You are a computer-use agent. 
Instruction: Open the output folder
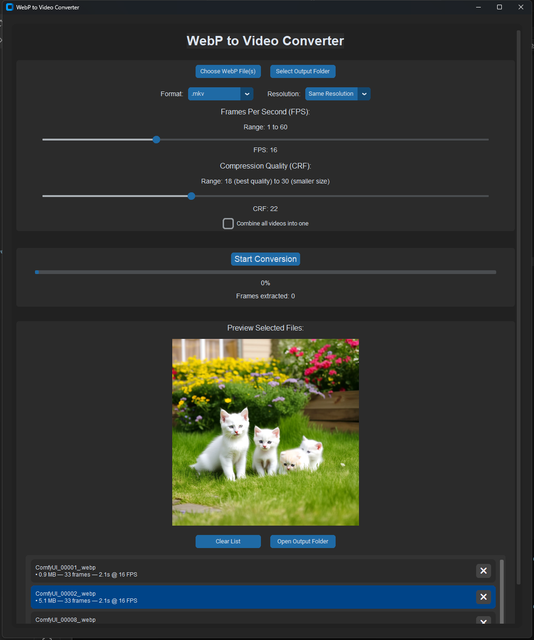[x=303, y=542]
